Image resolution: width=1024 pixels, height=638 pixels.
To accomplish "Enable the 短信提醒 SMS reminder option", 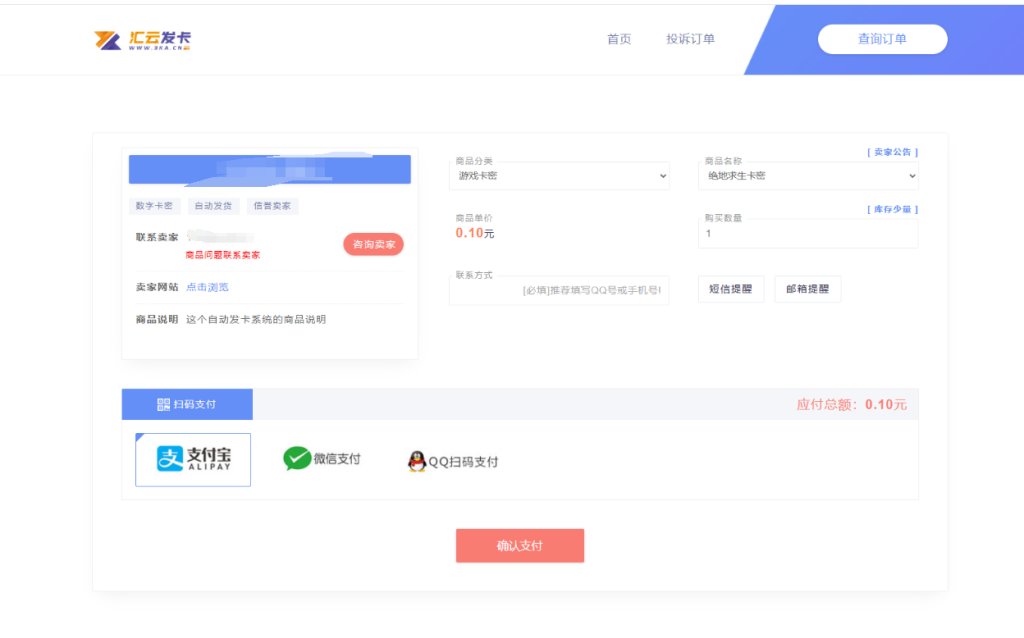I will (730, 288).
